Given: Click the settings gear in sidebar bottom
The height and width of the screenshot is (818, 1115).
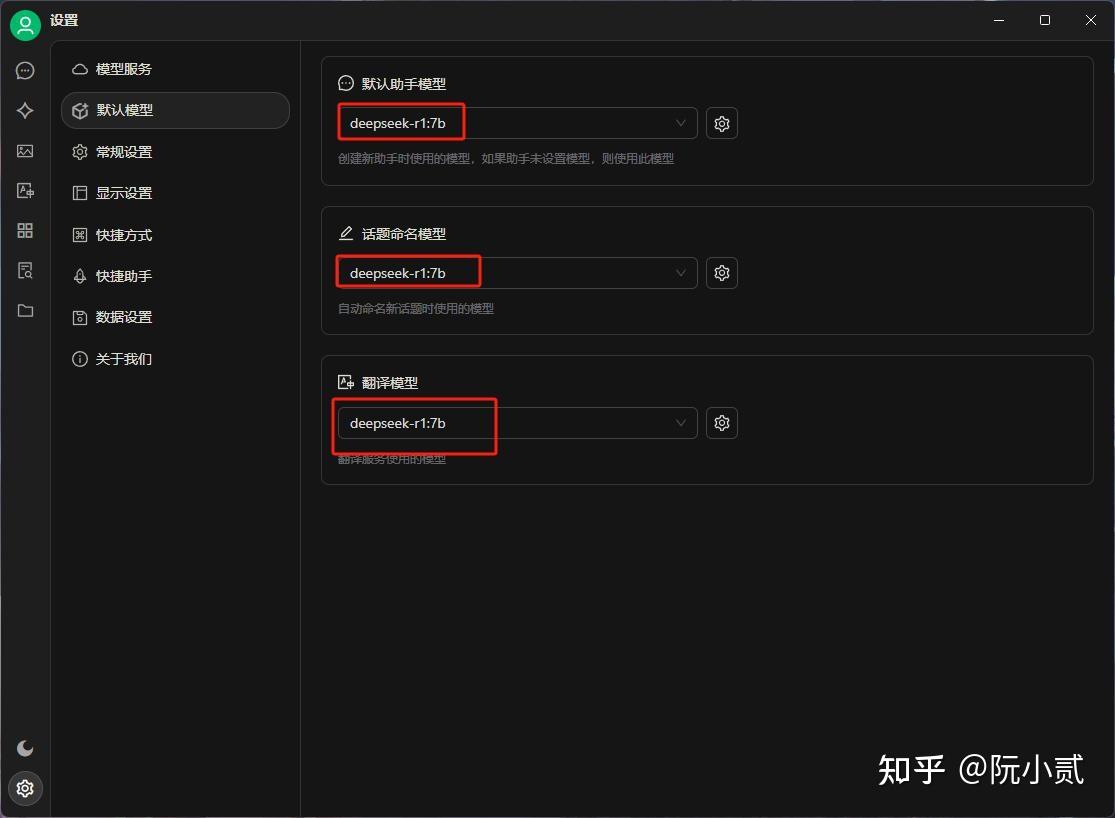Looking at the screenshot, I should 25,788.
